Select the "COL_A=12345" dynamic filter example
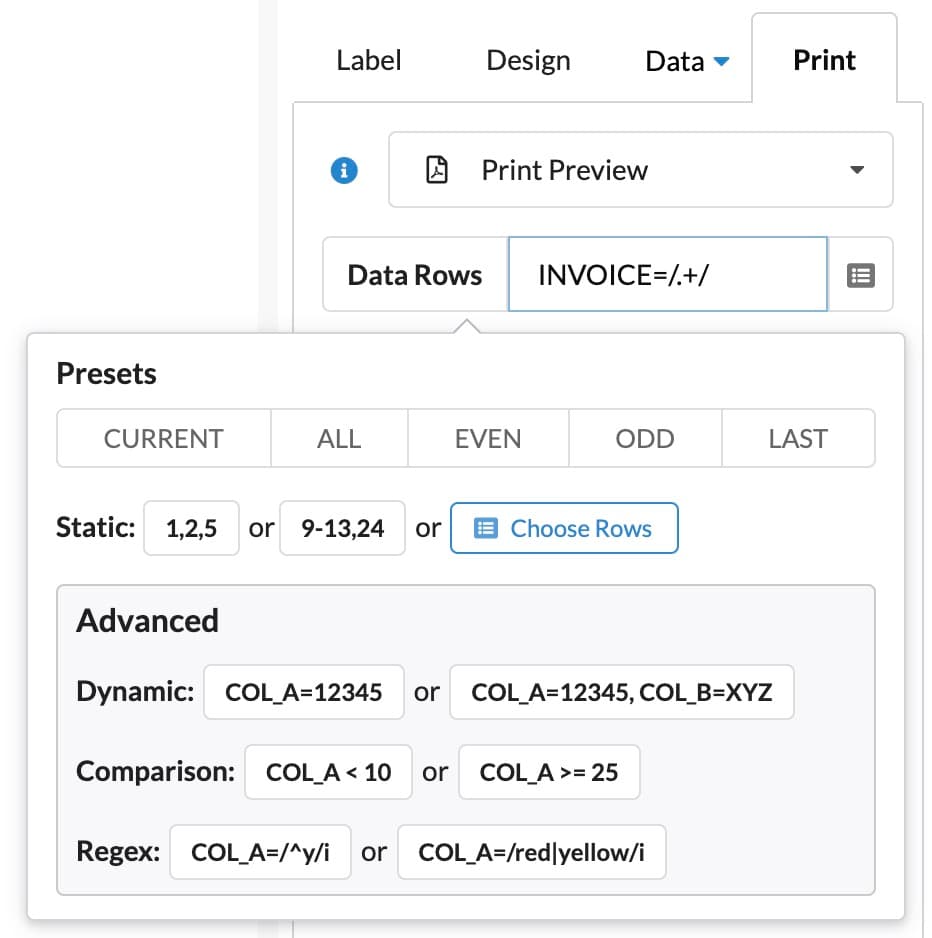This screenshot has width=932, height=938. tap(303, 691)
